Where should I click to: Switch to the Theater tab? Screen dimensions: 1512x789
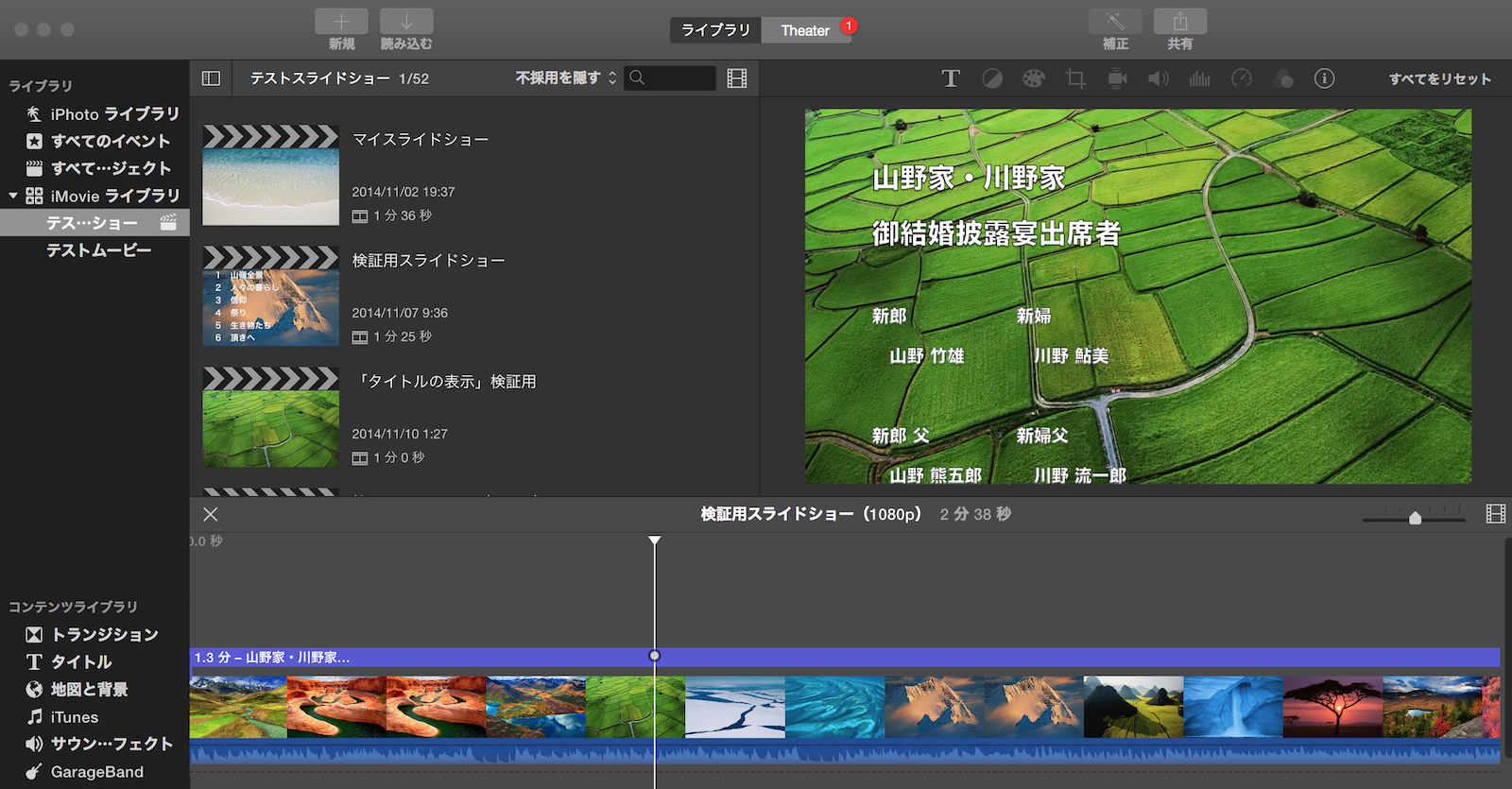pos(805,30)
